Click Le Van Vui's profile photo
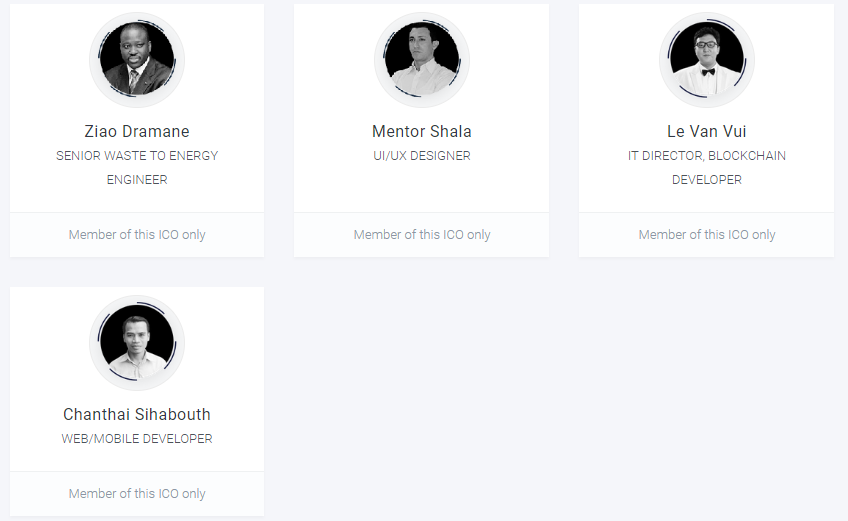Screen dimensions: 848x521 [707, 60]
